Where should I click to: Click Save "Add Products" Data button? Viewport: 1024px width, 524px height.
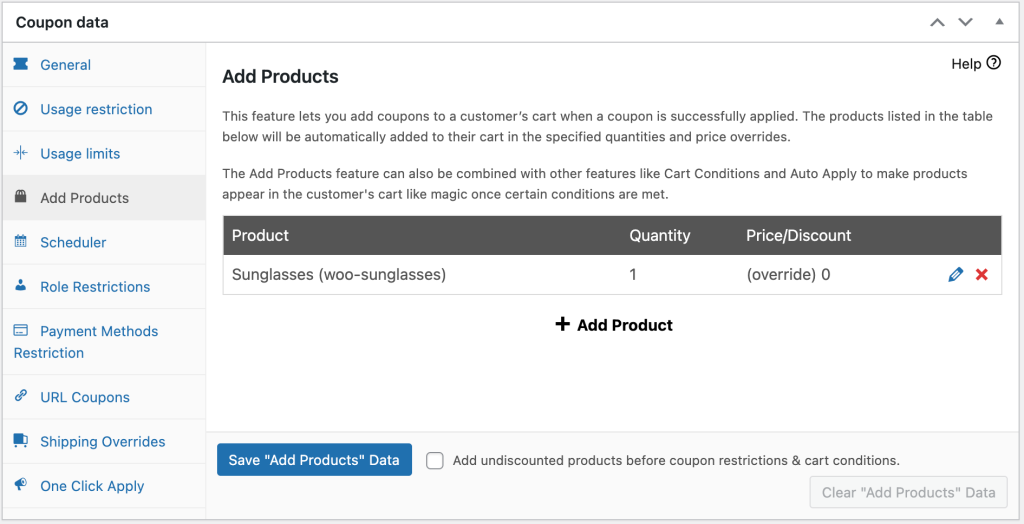coord(314,460)
